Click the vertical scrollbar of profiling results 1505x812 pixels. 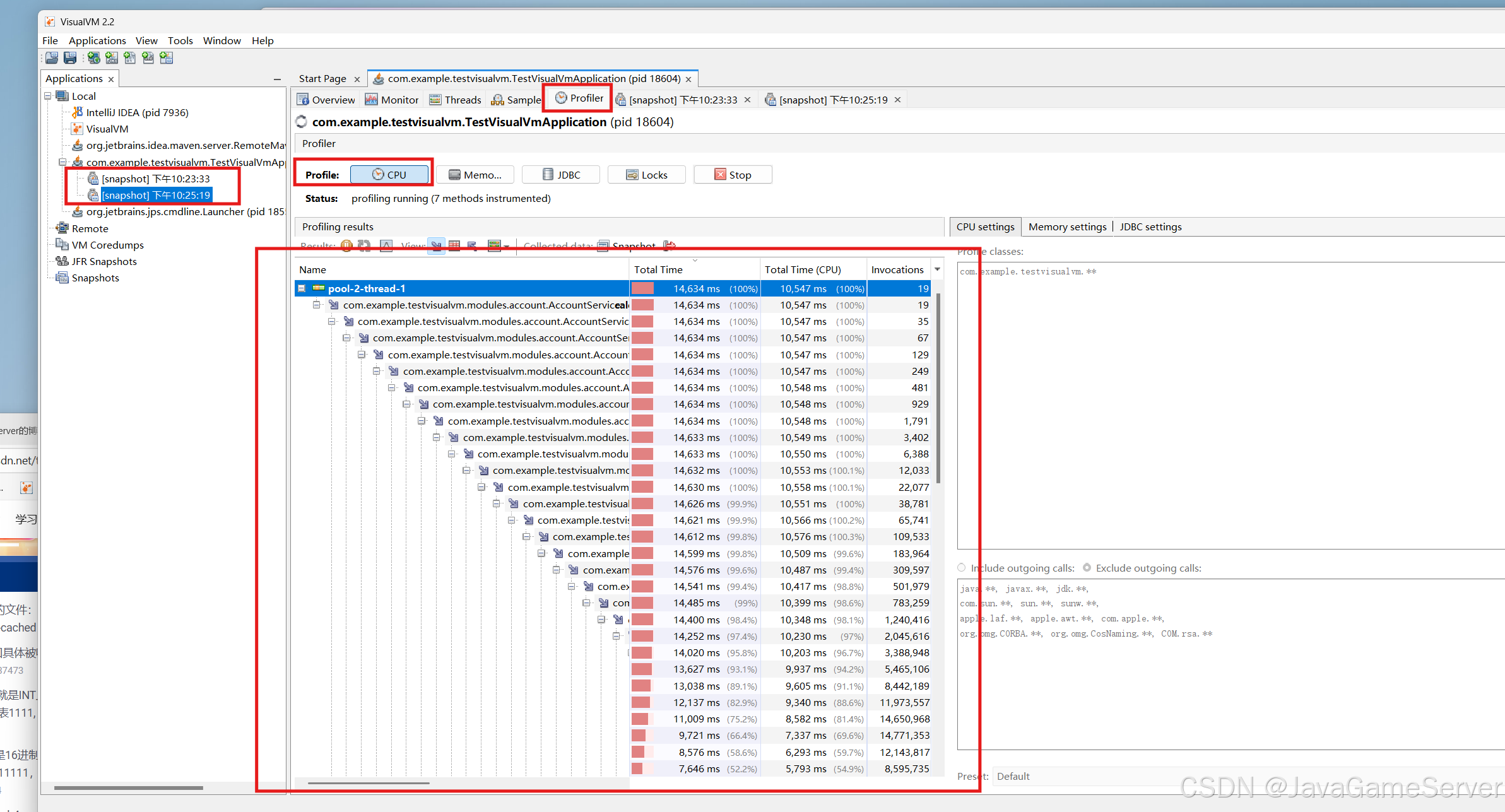(938, 389)
